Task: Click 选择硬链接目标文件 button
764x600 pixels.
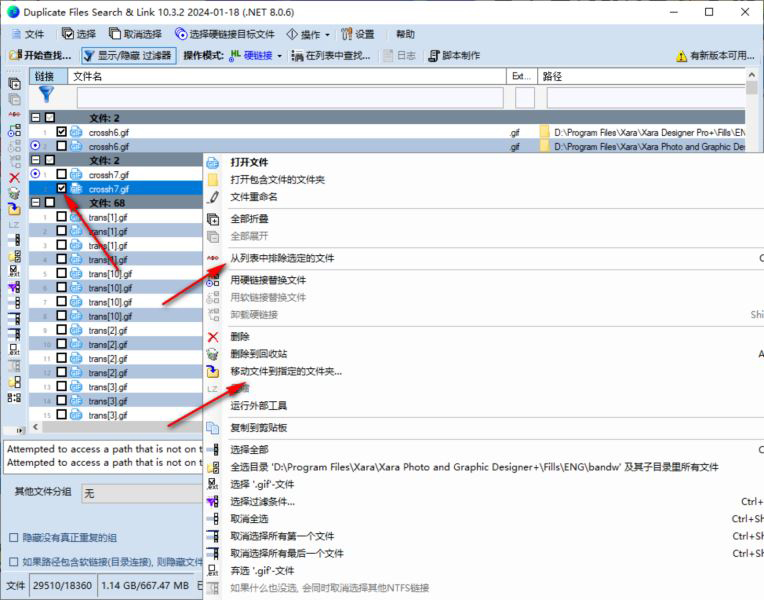Action: coord(225,34)
